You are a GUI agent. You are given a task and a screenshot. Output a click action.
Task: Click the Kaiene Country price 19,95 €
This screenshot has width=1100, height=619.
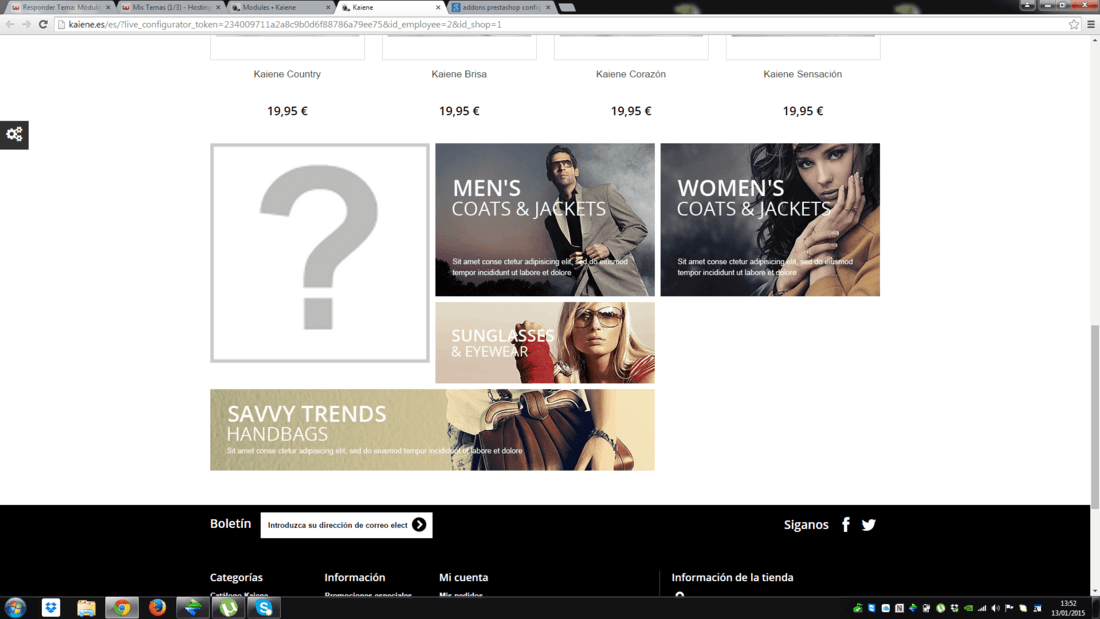pos(287,111)
